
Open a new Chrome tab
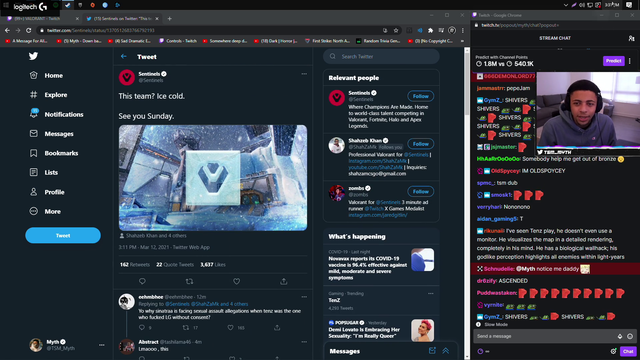click(169, 18)
